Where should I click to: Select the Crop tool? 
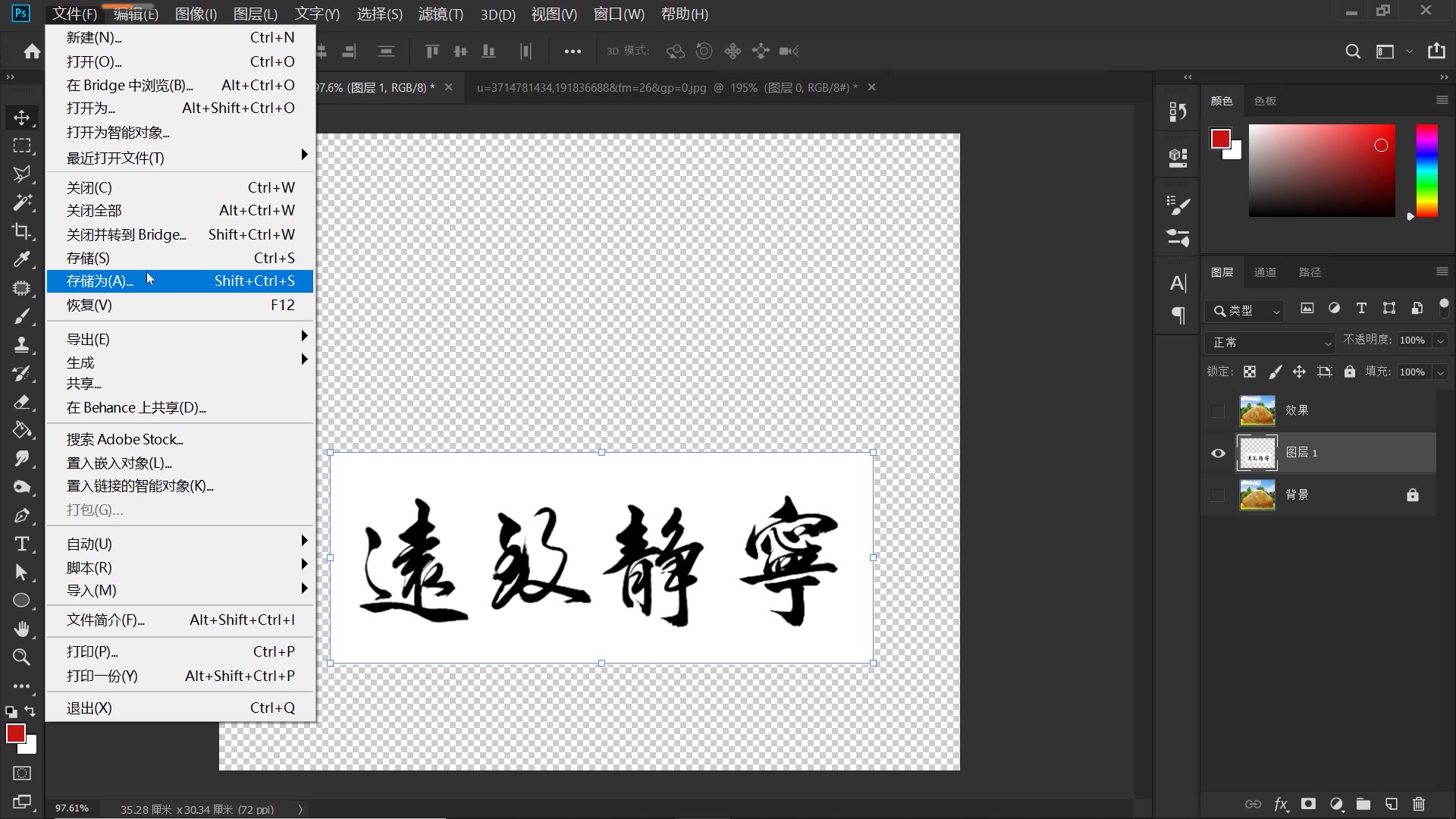coord(22,231)
